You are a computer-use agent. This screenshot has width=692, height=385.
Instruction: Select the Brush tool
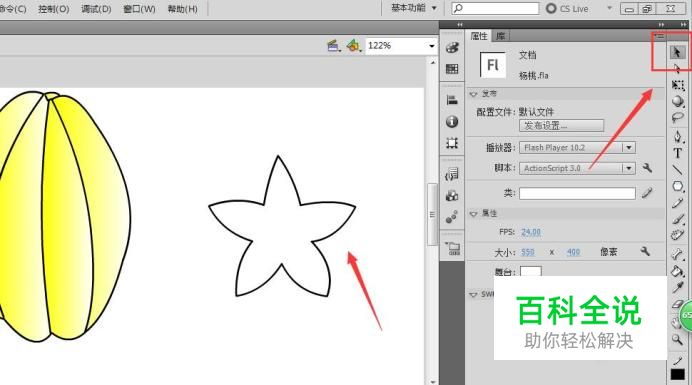point(677,219)
